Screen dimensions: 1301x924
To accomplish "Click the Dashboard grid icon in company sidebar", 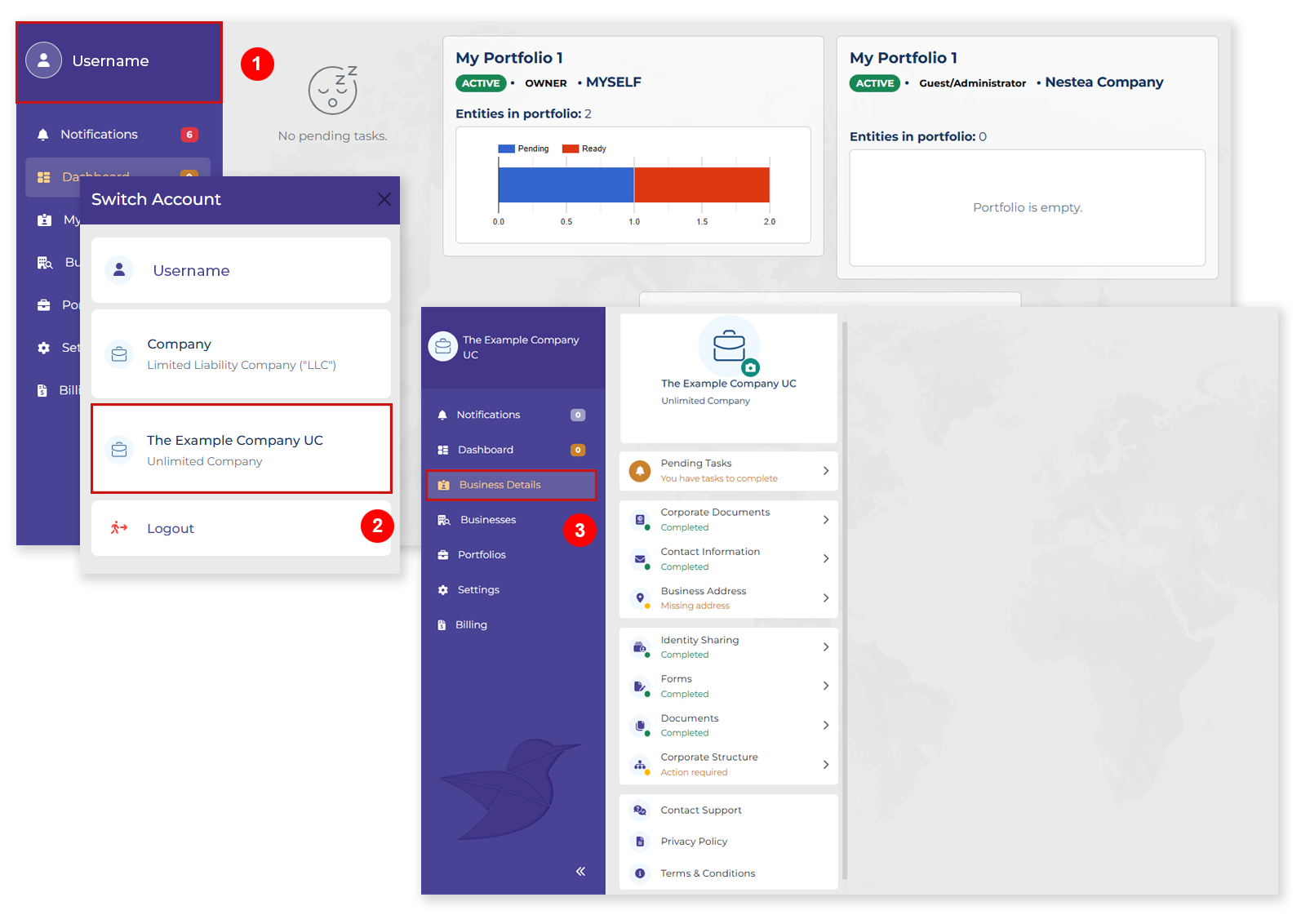I will 443,450.
